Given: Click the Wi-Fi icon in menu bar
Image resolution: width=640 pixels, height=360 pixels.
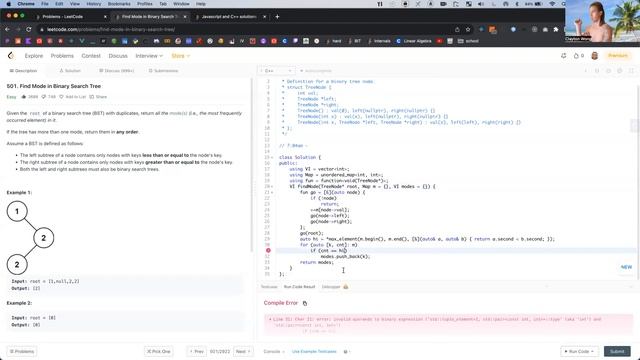Looking at the screenshot, I should coord(552,4).
